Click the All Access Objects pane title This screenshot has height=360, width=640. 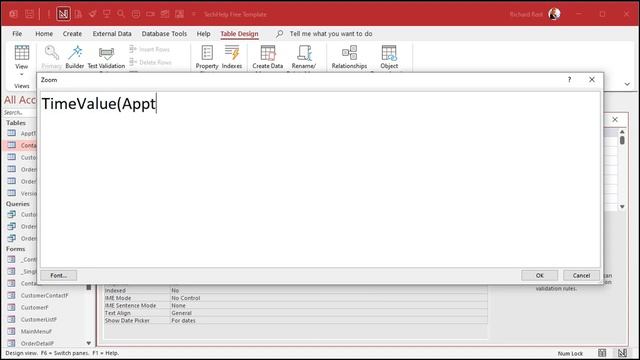20,100
